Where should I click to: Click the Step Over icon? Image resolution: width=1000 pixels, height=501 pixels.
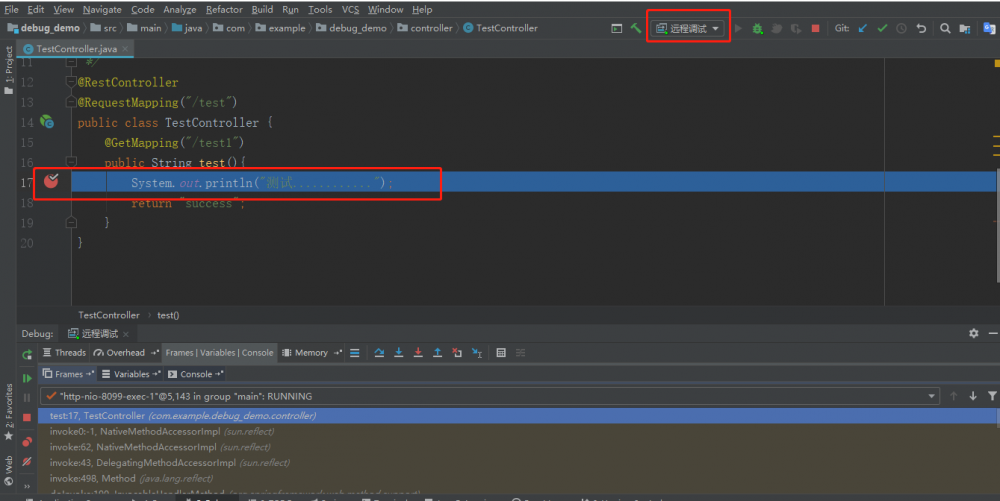[x=379, y=352]
